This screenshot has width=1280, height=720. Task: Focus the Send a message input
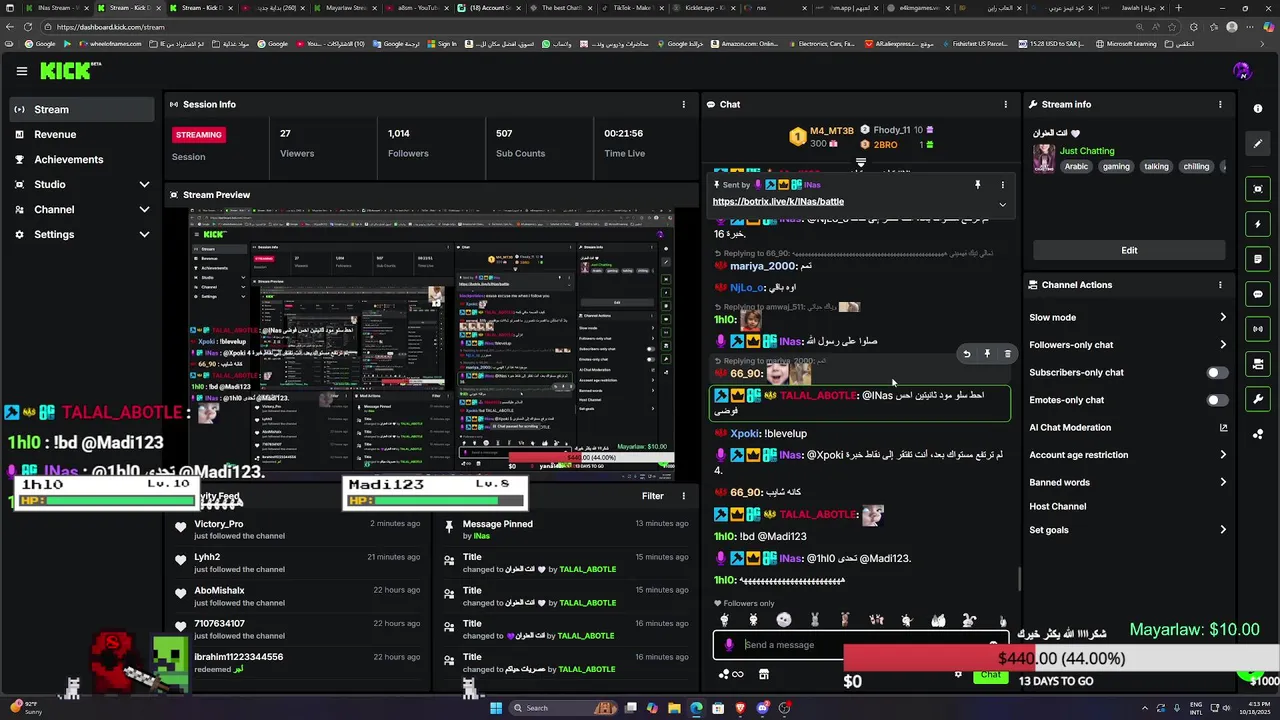860,645
